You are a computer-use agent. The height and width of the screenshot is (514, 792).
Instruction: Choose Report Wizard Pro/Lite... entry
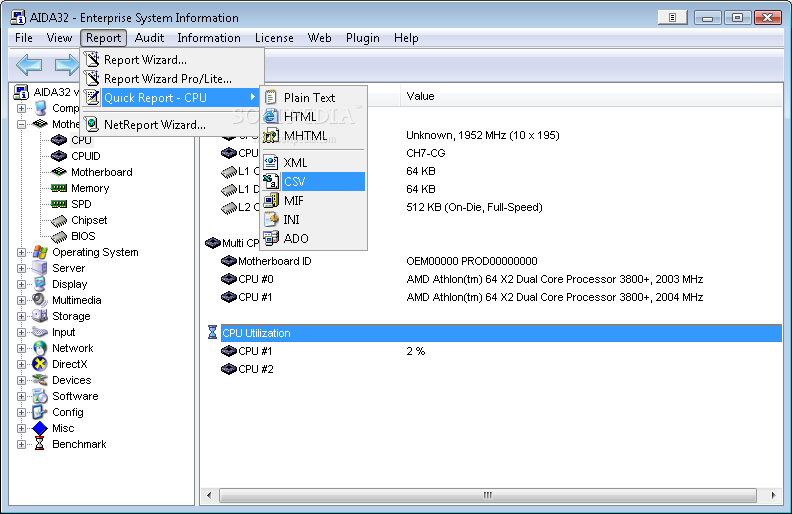[172, 79]
